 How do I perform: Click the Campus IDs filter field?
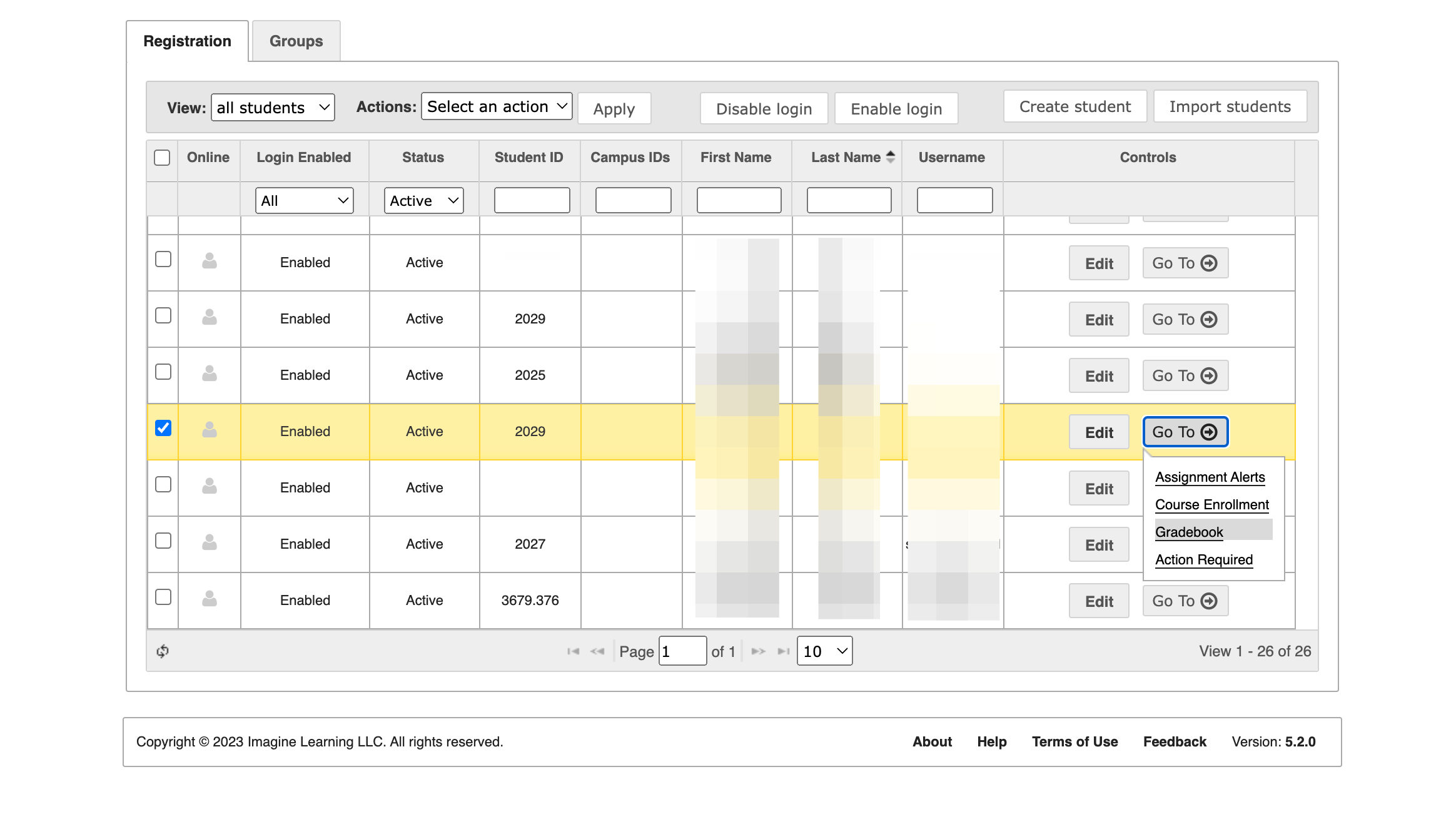(633, 200)
